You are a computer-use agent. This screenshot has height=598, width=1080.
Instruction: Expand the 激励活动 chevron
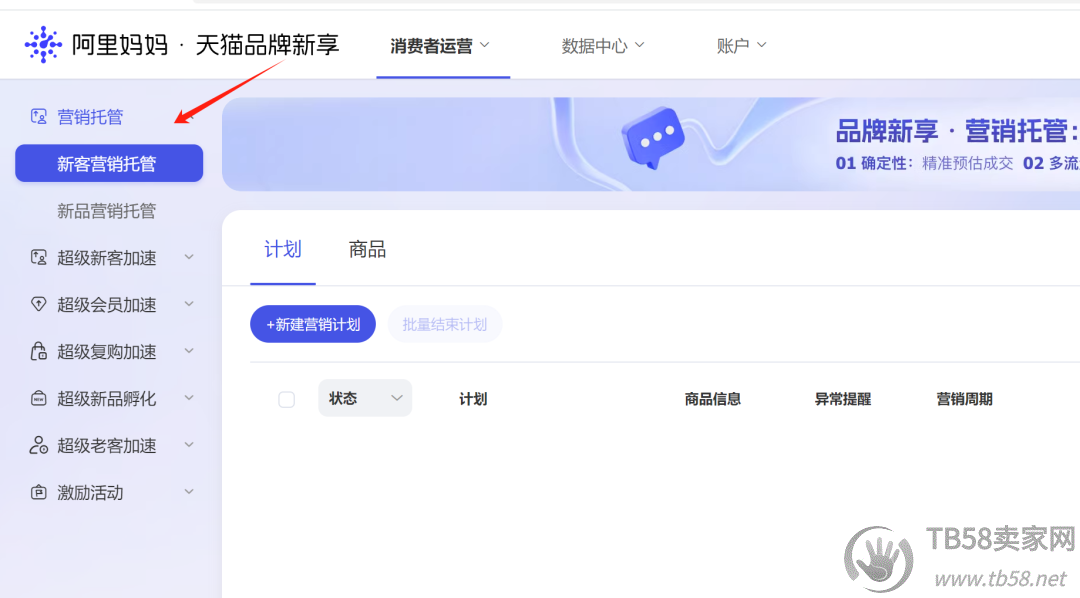tap(189, 491)
